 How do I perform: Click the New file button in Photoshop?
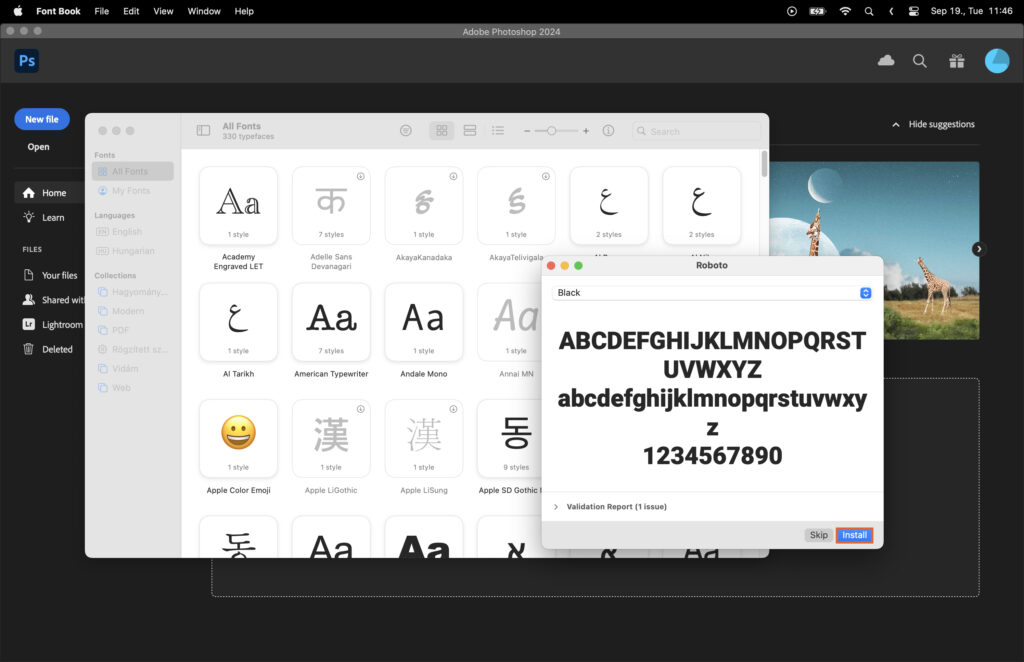point(41,118)
